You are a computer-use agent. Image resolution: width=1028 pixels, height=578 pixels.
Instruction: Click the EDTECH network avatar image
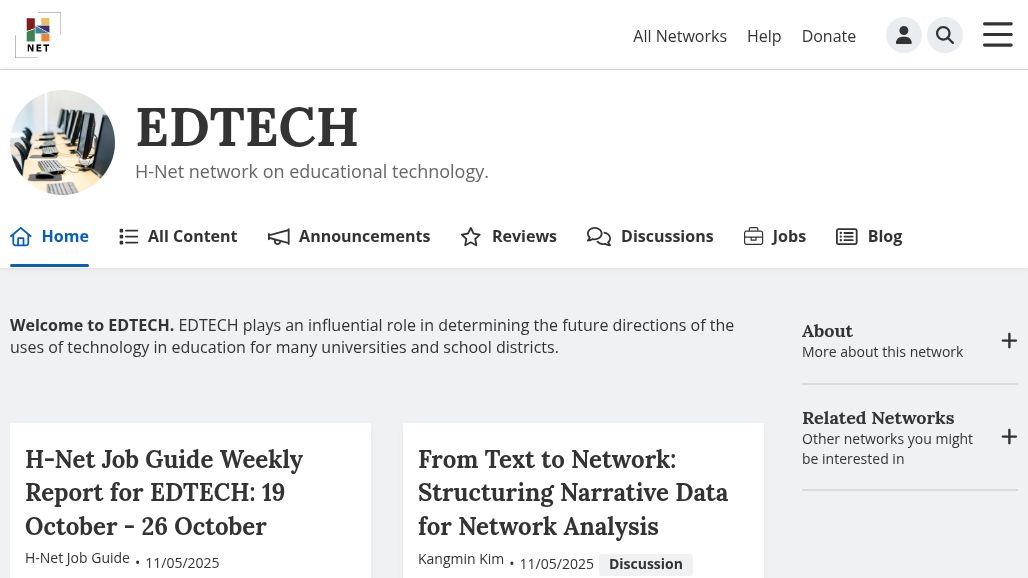pos(63,143)
